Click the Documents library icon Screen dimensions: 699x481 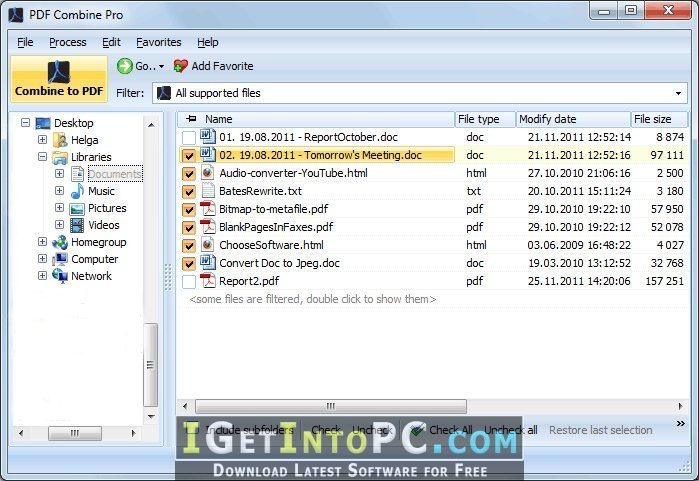click(x=77, y=174)
